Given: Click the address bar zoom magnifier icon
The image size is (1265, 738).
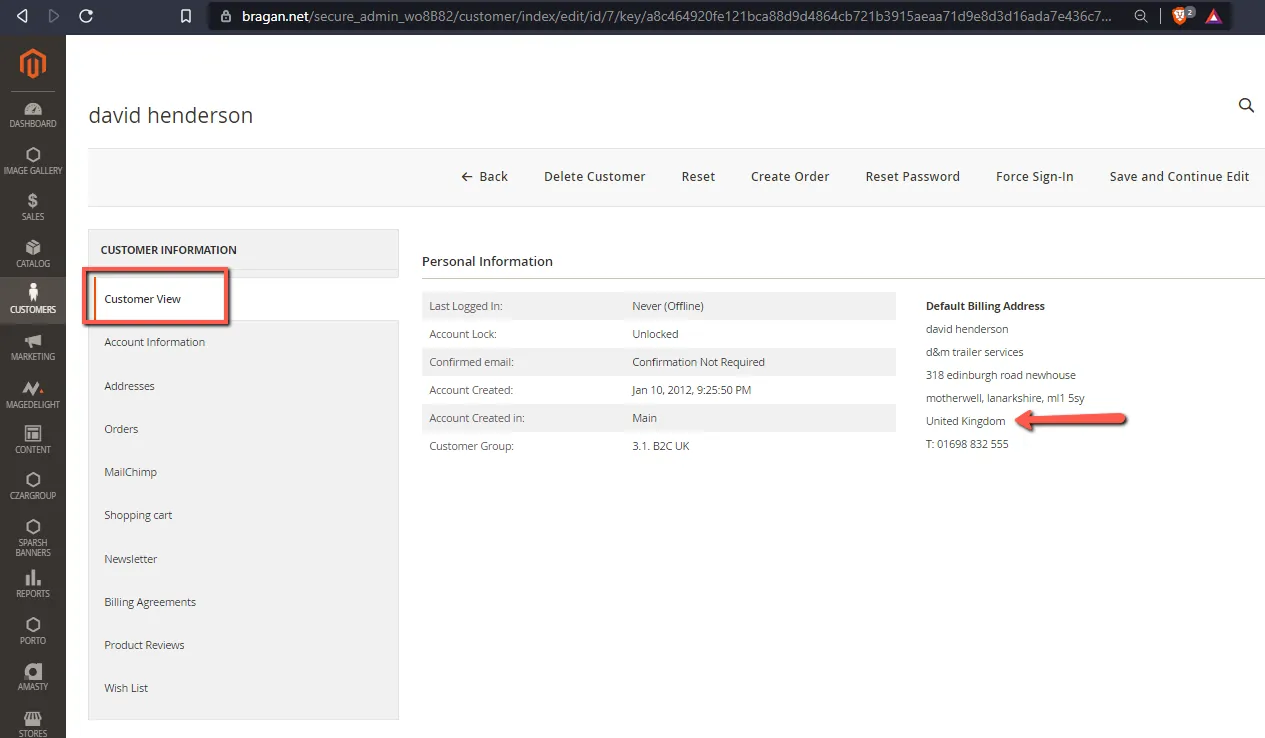Looking at the screenshot, I should (x=1141, y=16).
